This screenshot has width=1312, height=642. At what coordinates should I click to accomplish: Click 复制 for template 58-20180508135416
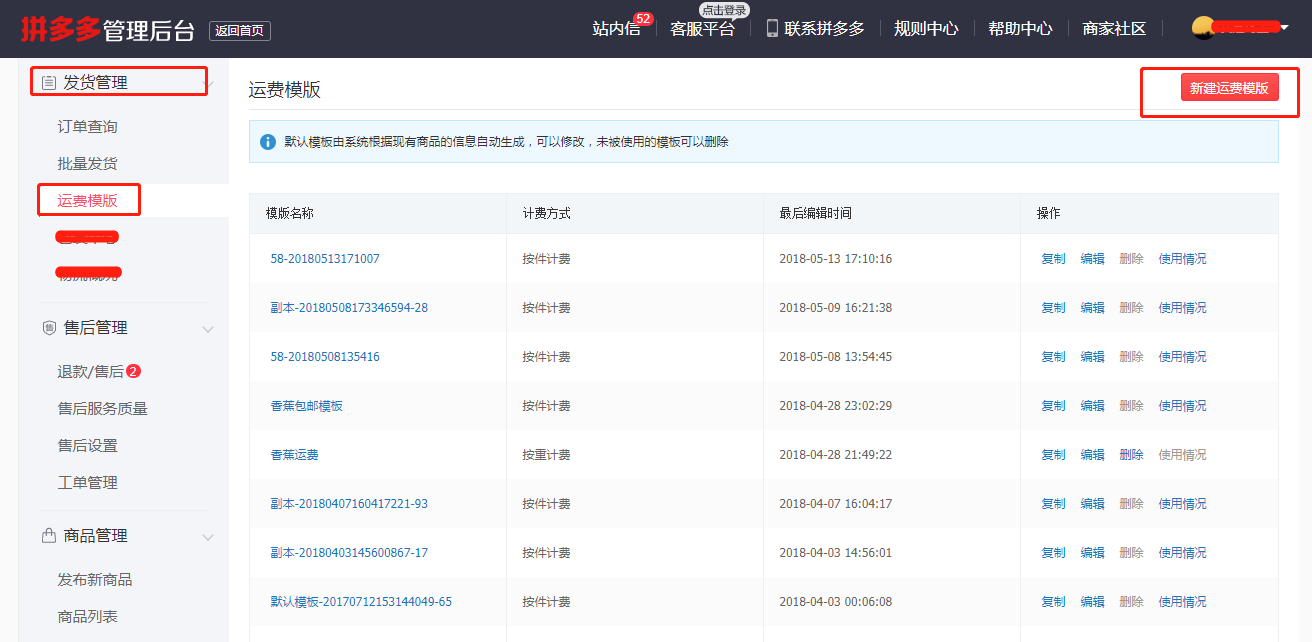coord(1054,357)
